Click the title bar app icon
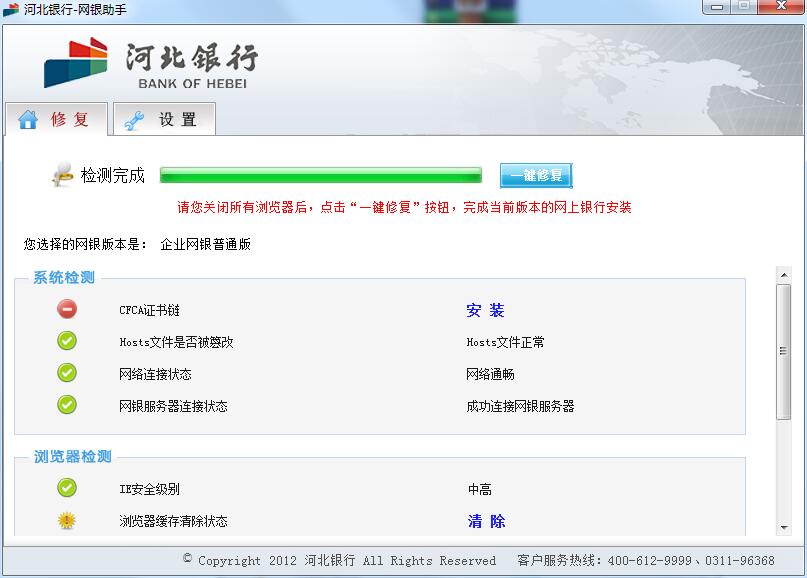Viewport: 807px width, 578px height. tap(11, 9)
